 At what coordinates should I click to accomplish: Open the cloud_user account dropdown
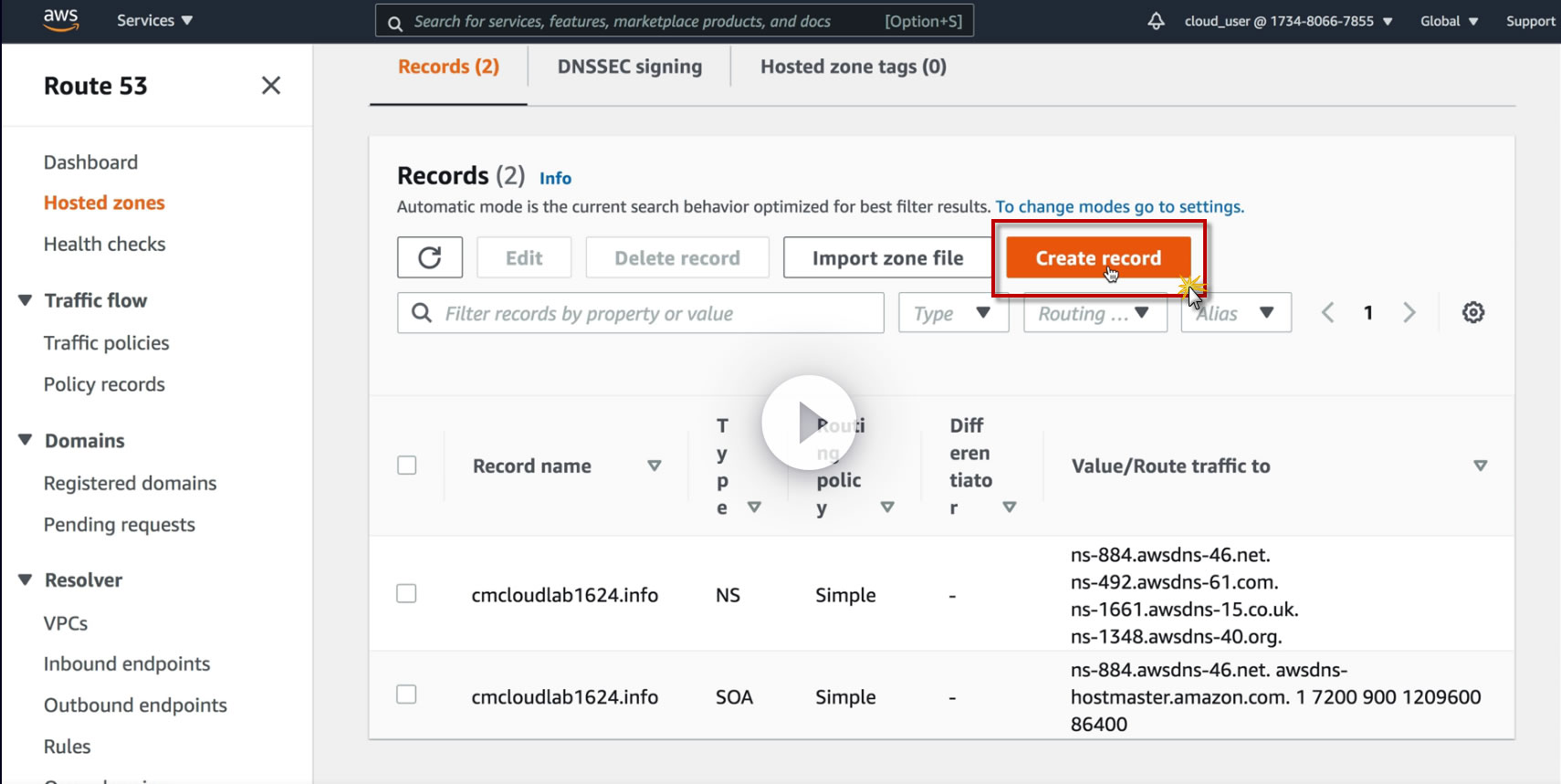tap(1289, 21)
